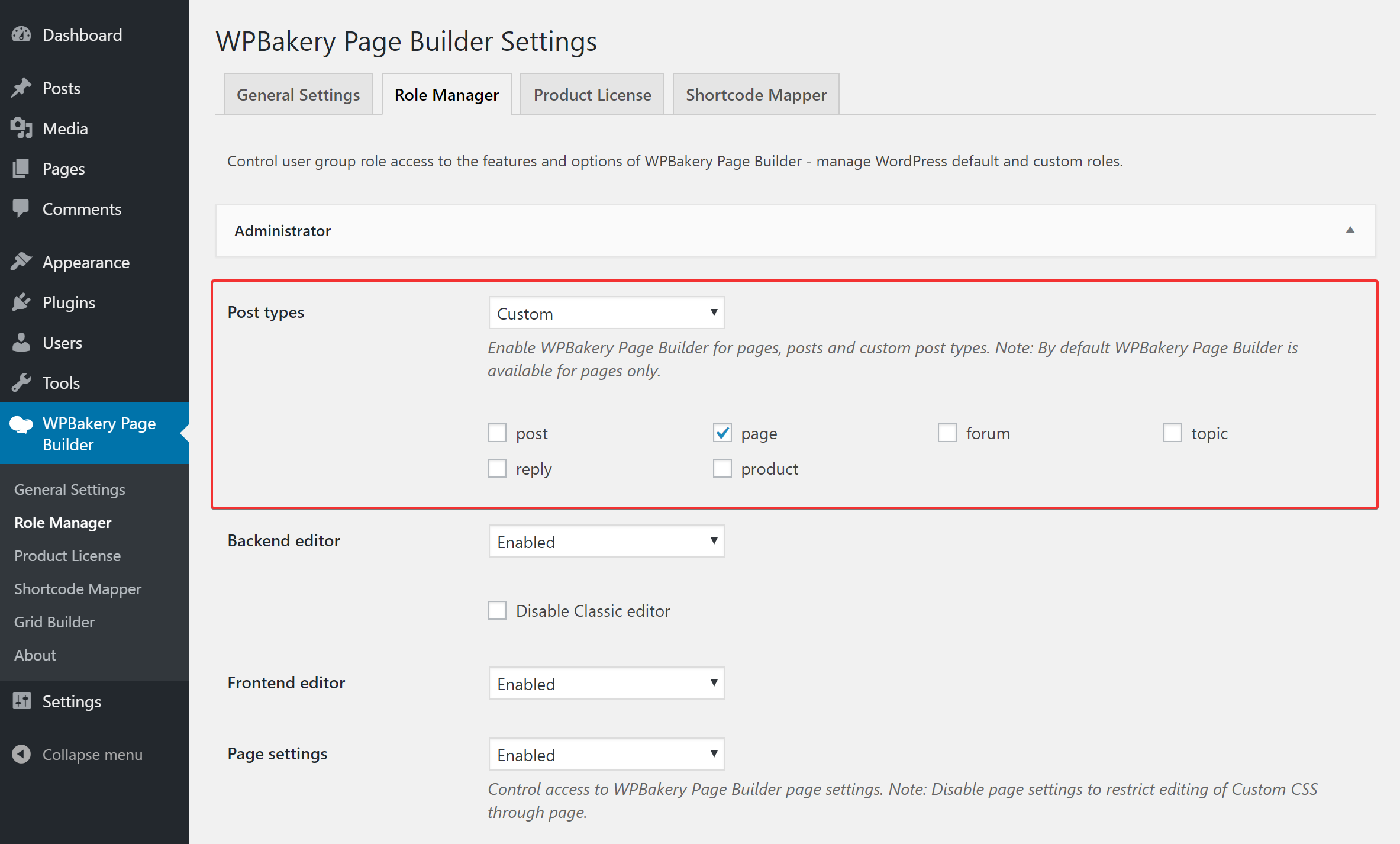Toggle Disable Classic editor checkbox

(x=497, y=611)
